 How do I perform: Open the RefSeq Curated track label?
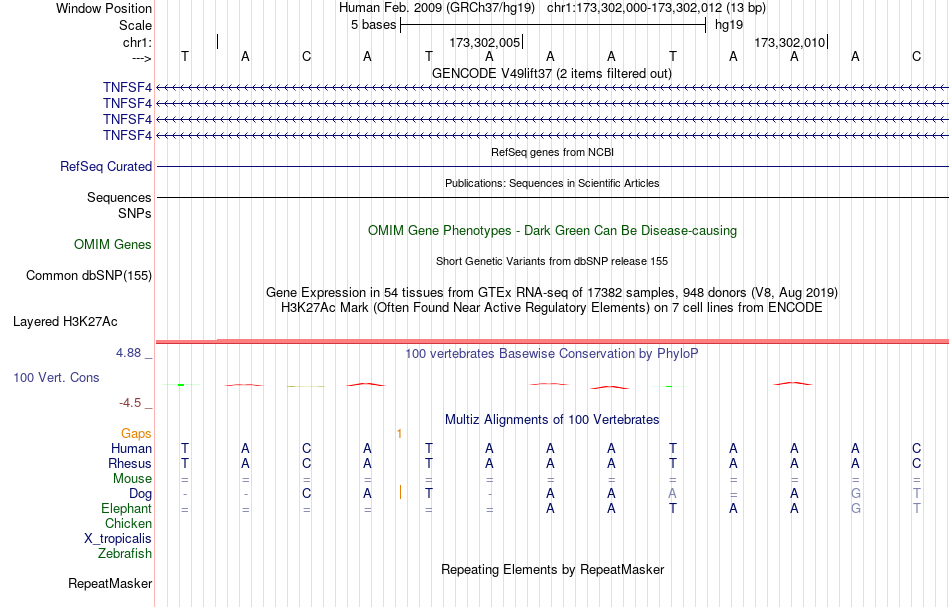[106, 167]
